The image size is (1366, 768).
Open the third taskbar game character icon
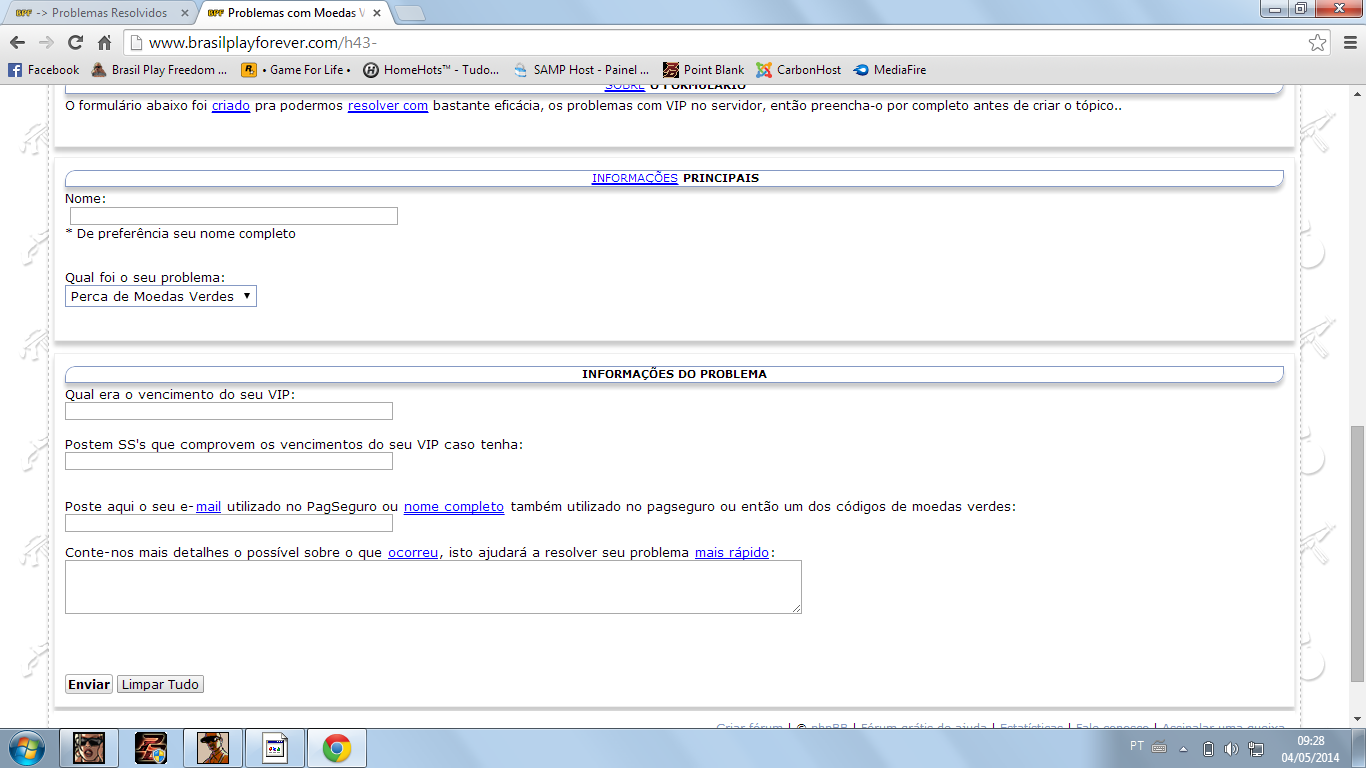pos(213,748)
